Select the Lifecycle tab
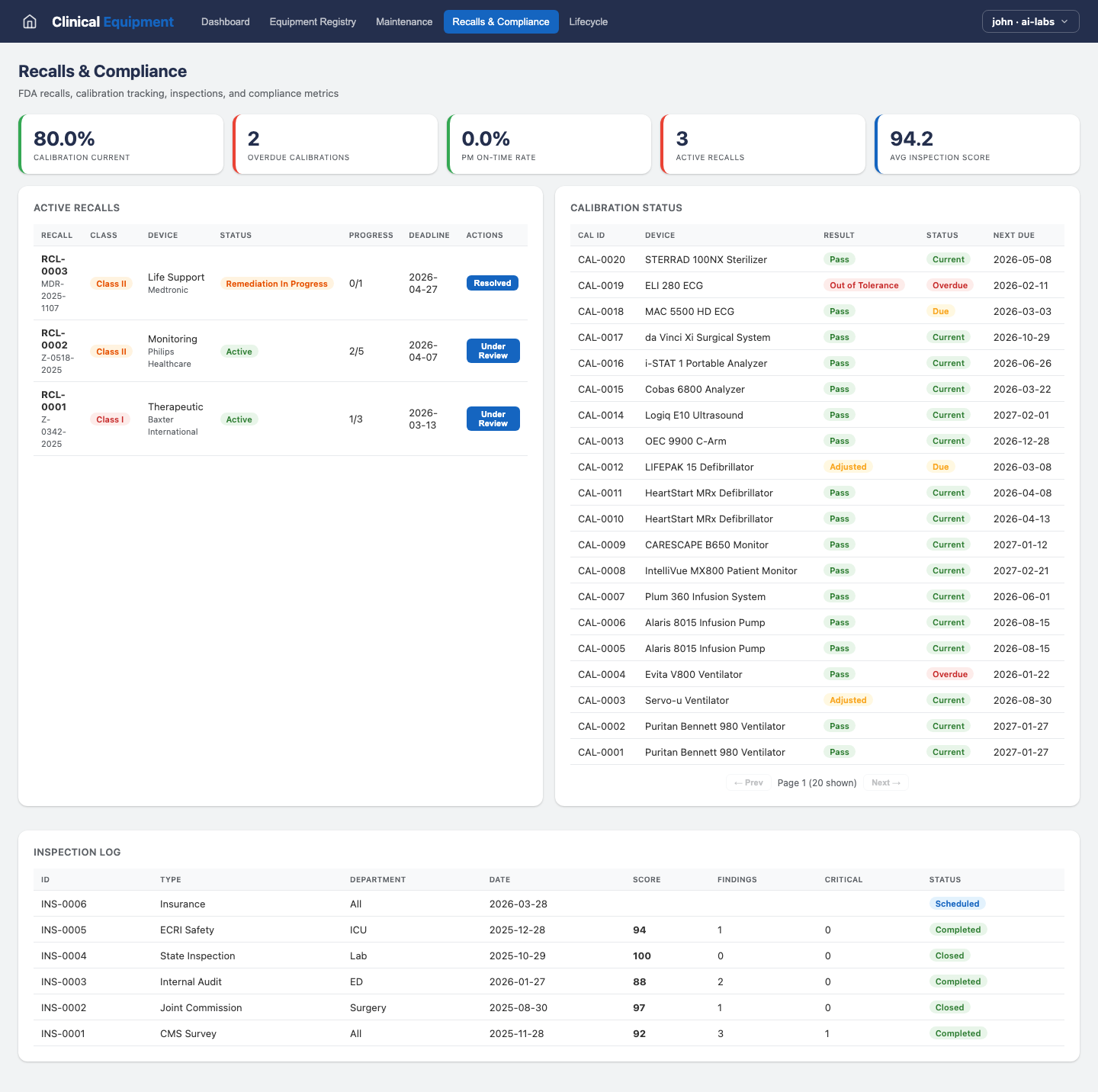 588,21
